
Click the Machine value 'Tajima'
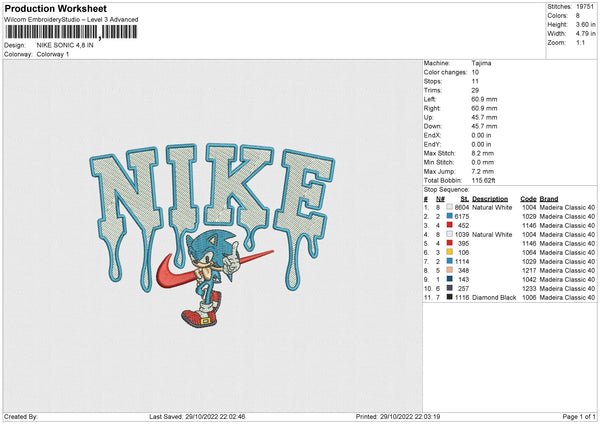pyautogui.click(x=481, y=63)
